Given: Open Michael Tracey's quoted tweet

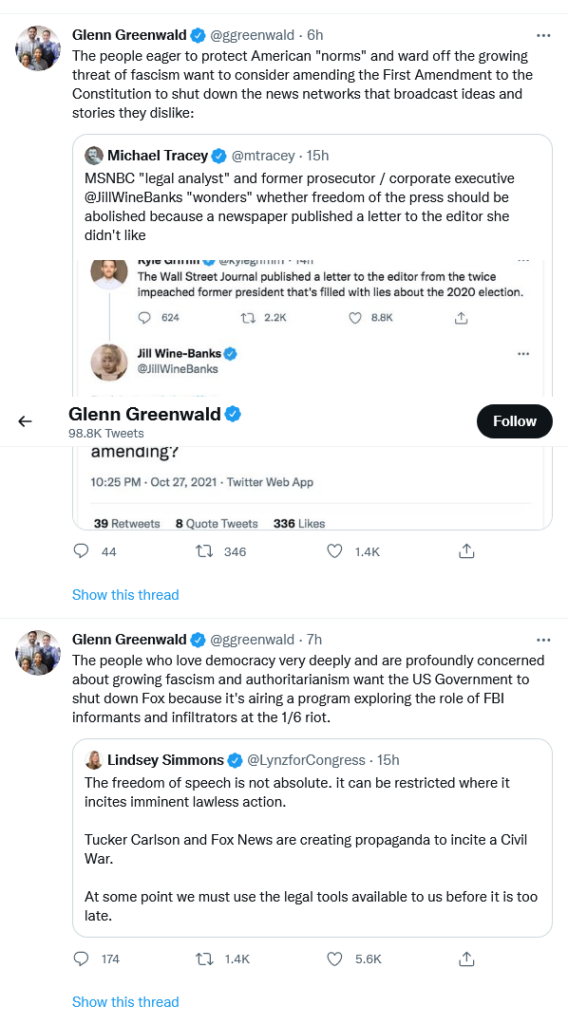Looking at the screenshot, I should (x=312, y=332).
